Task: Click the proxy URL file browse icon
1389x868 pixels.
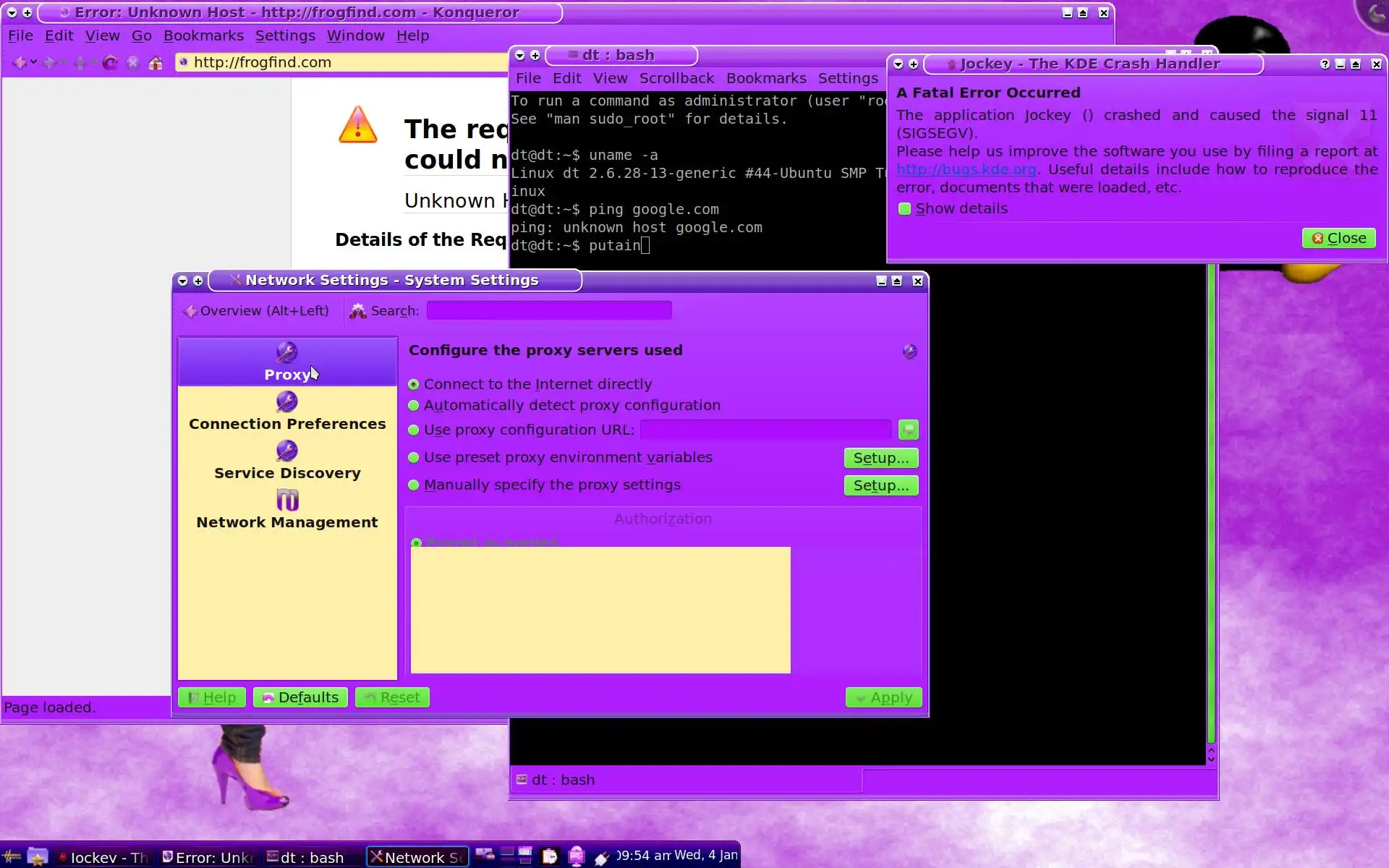Action: [908, 430]
